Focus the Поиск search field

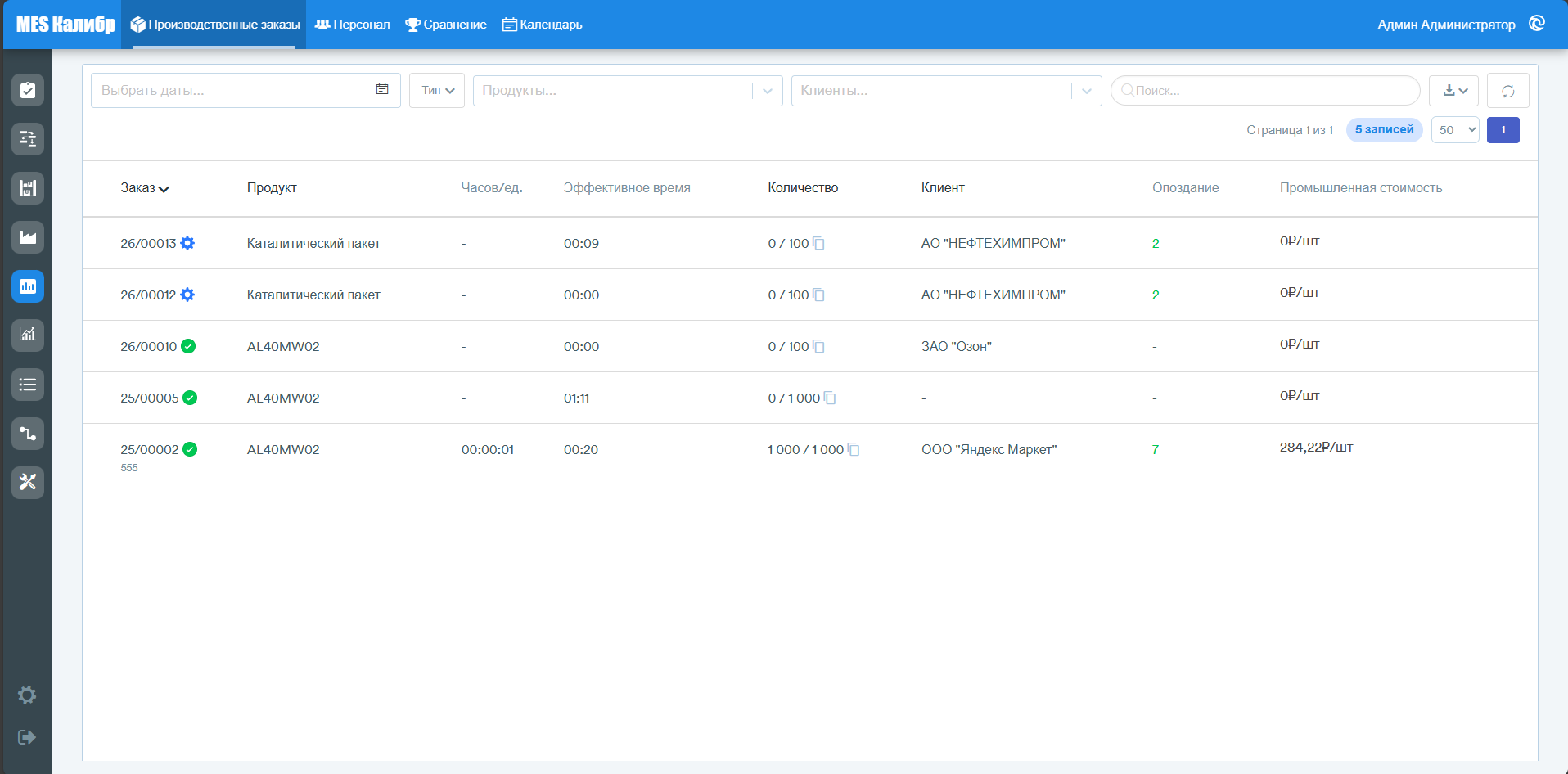[1265, 91]
